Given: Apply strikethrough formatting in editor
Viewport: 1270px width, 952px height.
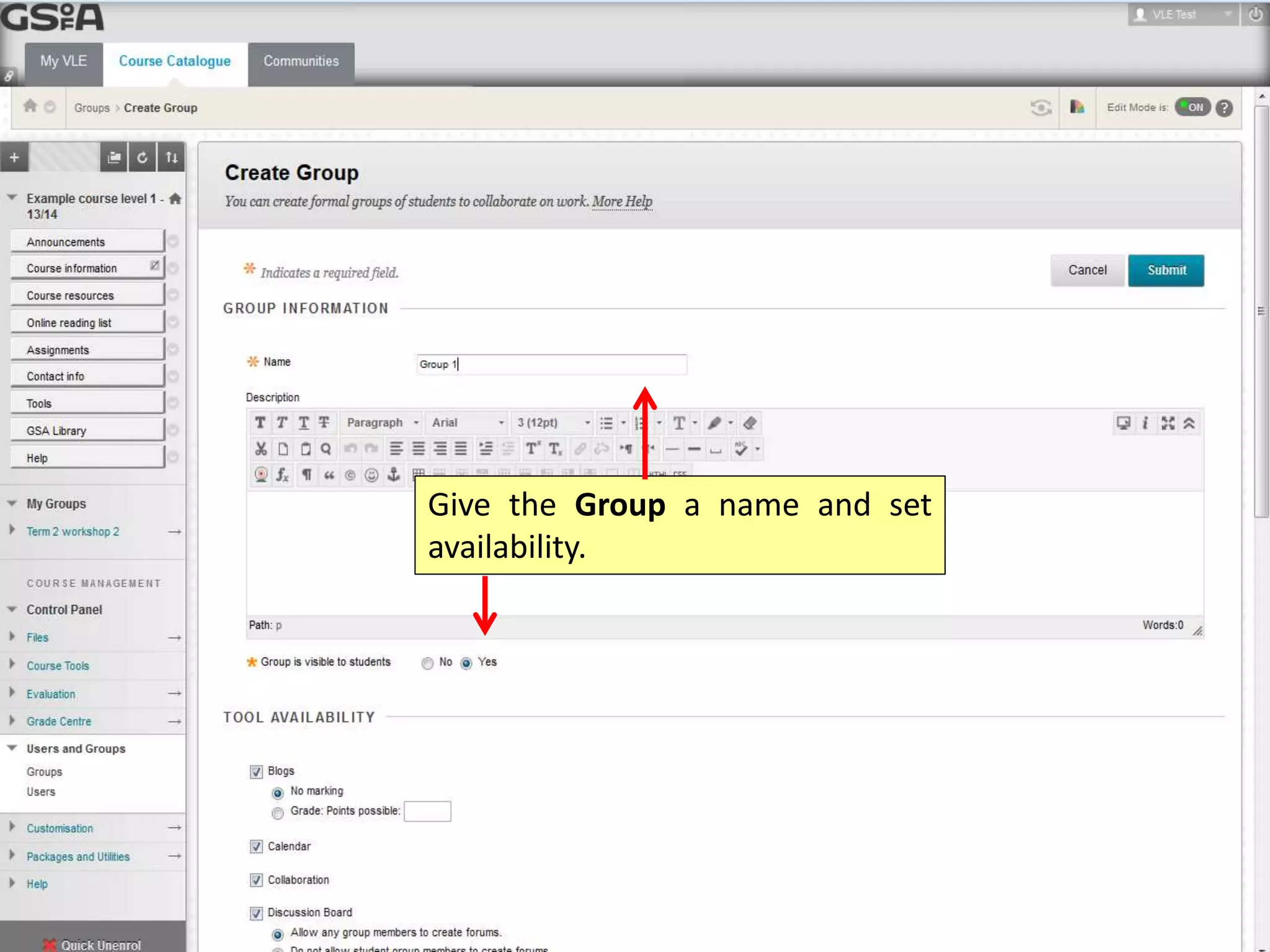Looking at the screenshot, I should 324,423.
